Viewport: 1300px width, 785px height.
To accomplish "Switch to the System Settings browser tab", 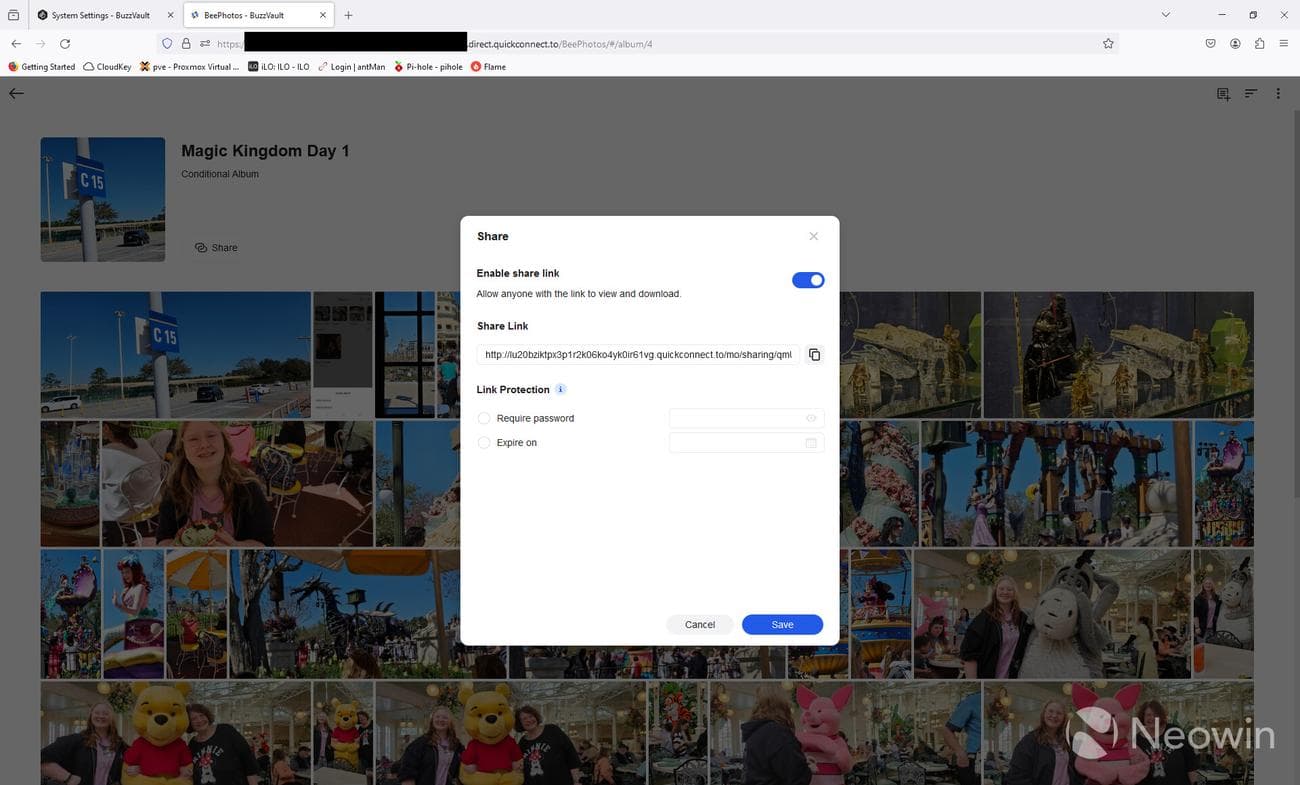I will [100, 15].
